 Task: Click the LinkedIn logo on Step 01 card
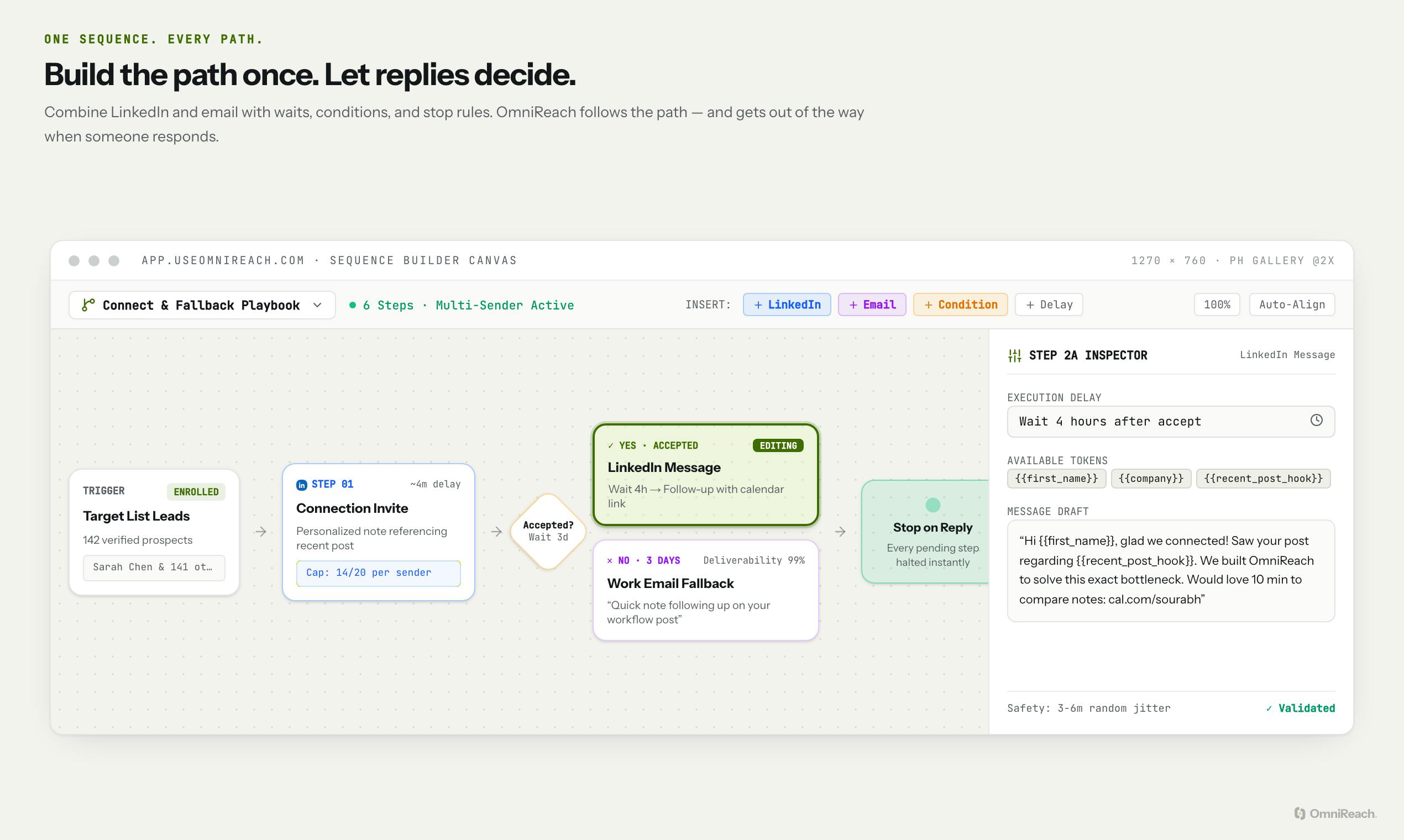[x=302, y=485]
